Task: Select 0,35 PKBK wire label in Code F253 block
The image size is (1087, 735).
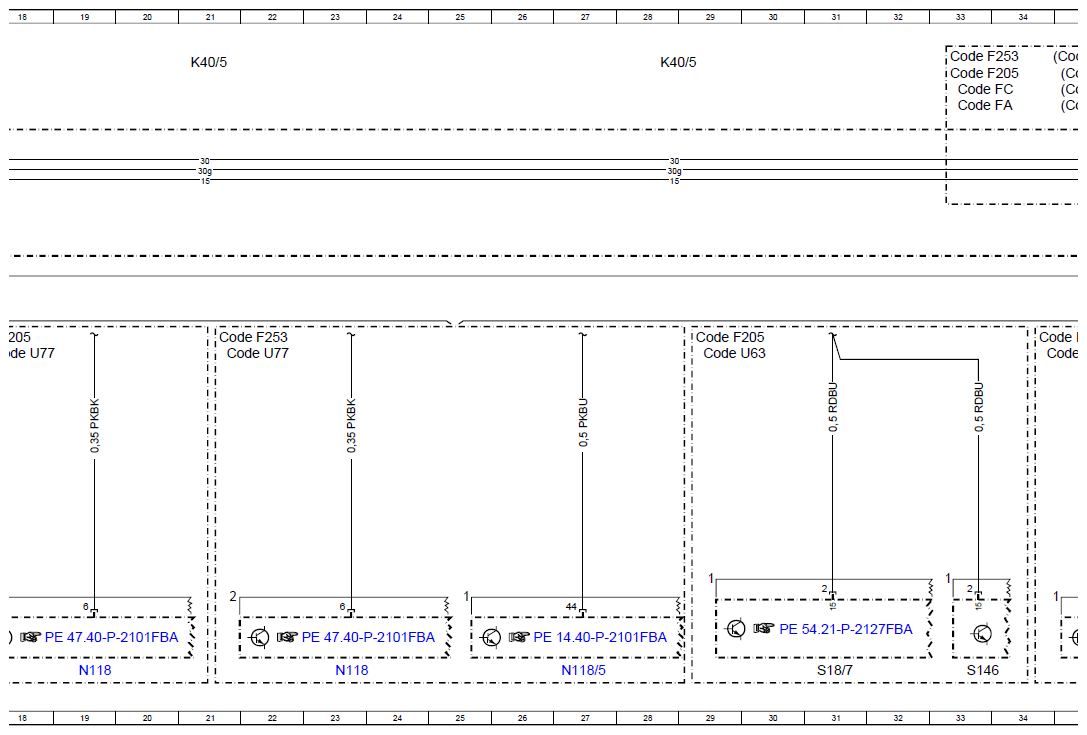Action: click(351, 426)
